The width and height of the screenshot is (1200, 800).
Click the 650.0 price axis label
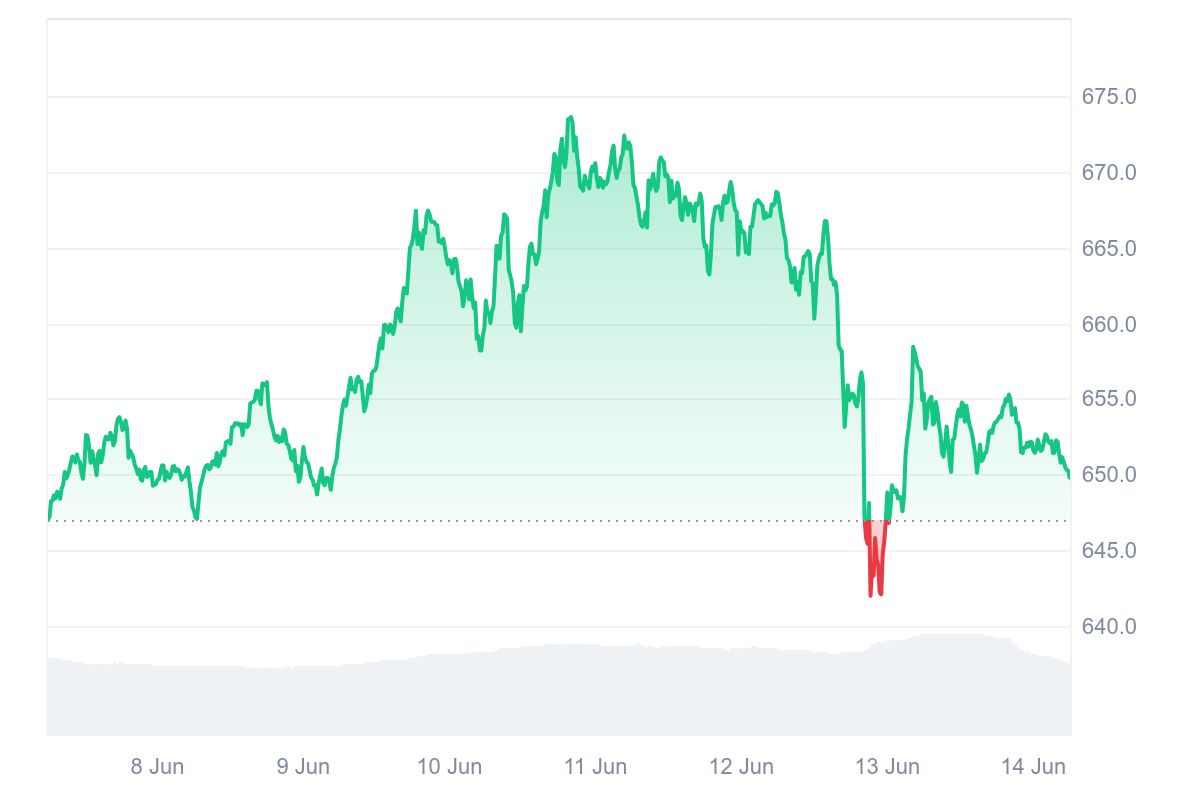pos(1109,475)
